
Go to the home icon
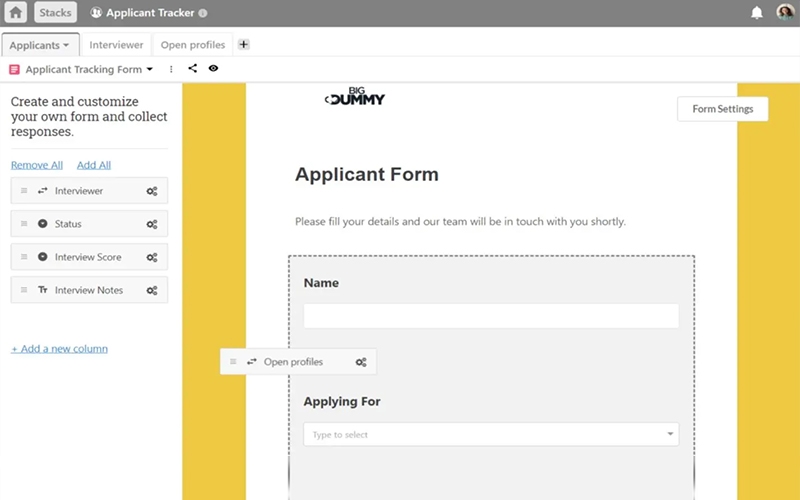(16, 12)
